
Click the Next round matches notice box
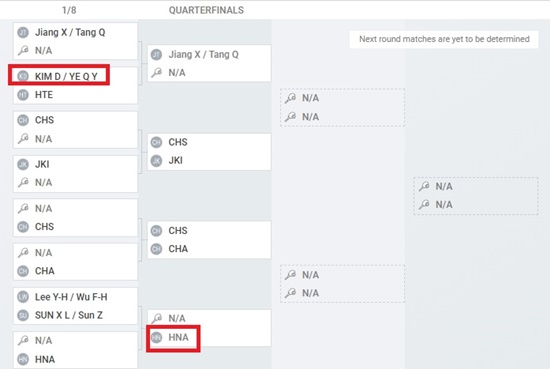pos(444,39)
